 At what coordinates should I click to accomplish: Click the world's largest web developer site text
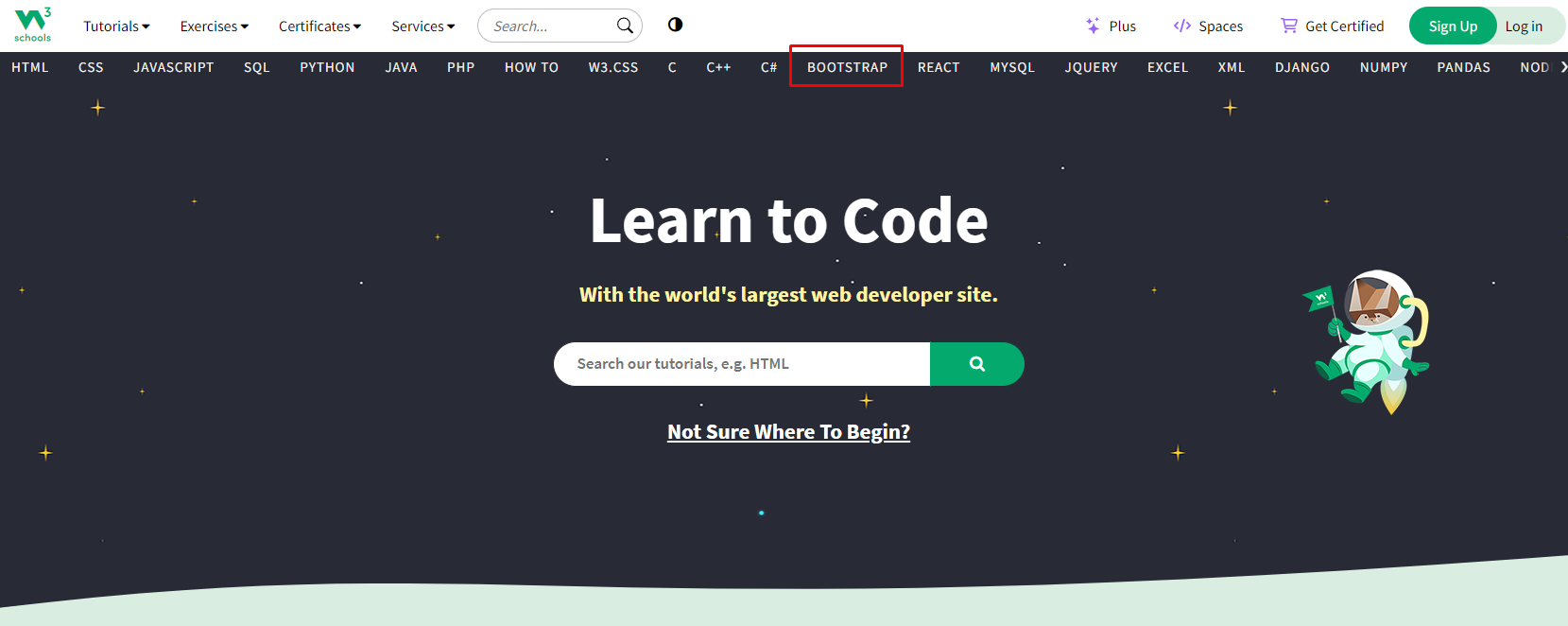[788, 295]
